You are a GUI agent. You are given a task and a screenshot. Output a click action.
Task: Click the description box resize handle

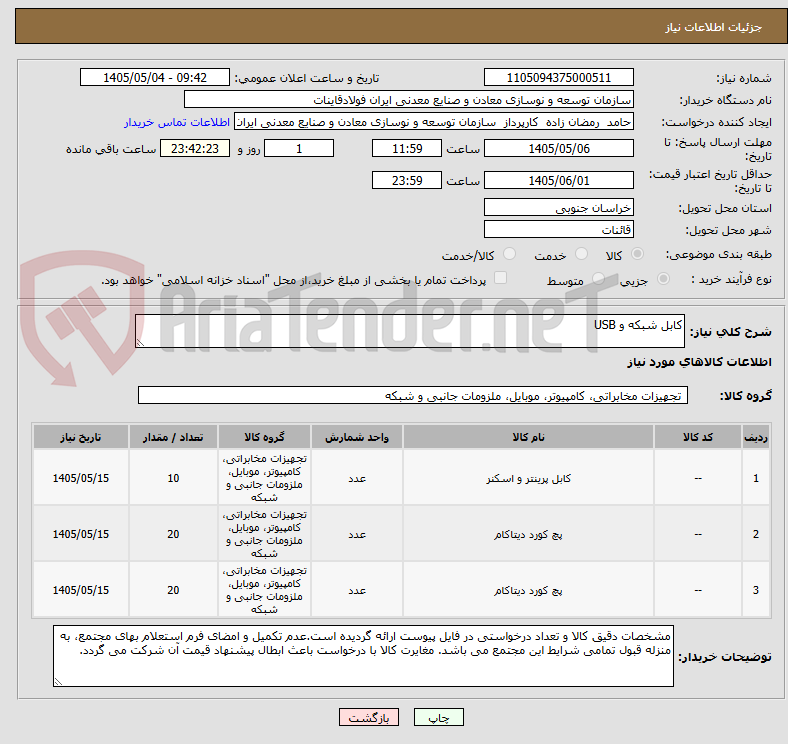pos(140,342)
